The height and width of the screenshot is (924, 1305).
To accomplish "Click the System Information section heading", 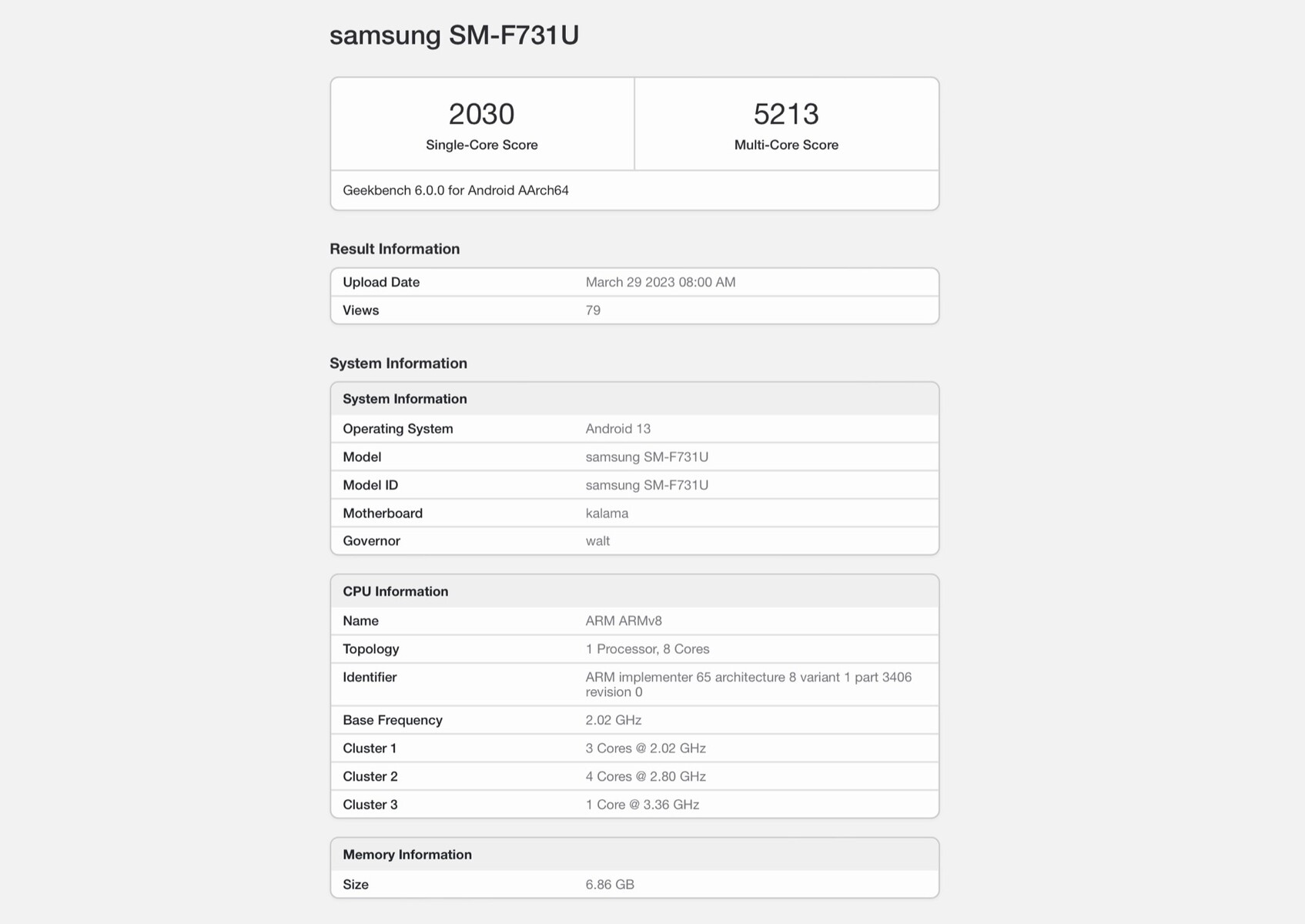I will pyautogui.click(x=398, y=363).
